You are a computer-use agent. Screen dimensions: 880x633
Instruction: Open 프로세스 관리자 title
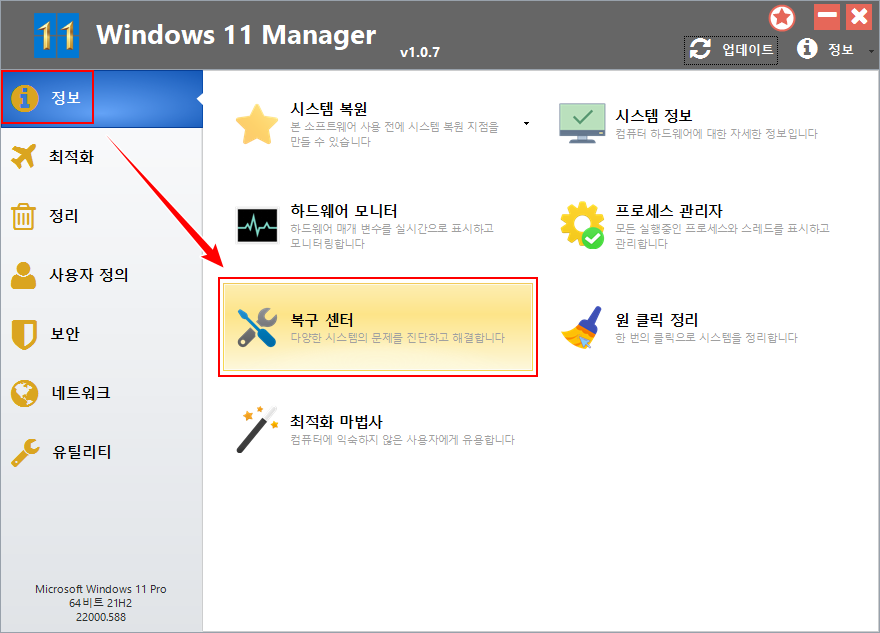[668, 211]
